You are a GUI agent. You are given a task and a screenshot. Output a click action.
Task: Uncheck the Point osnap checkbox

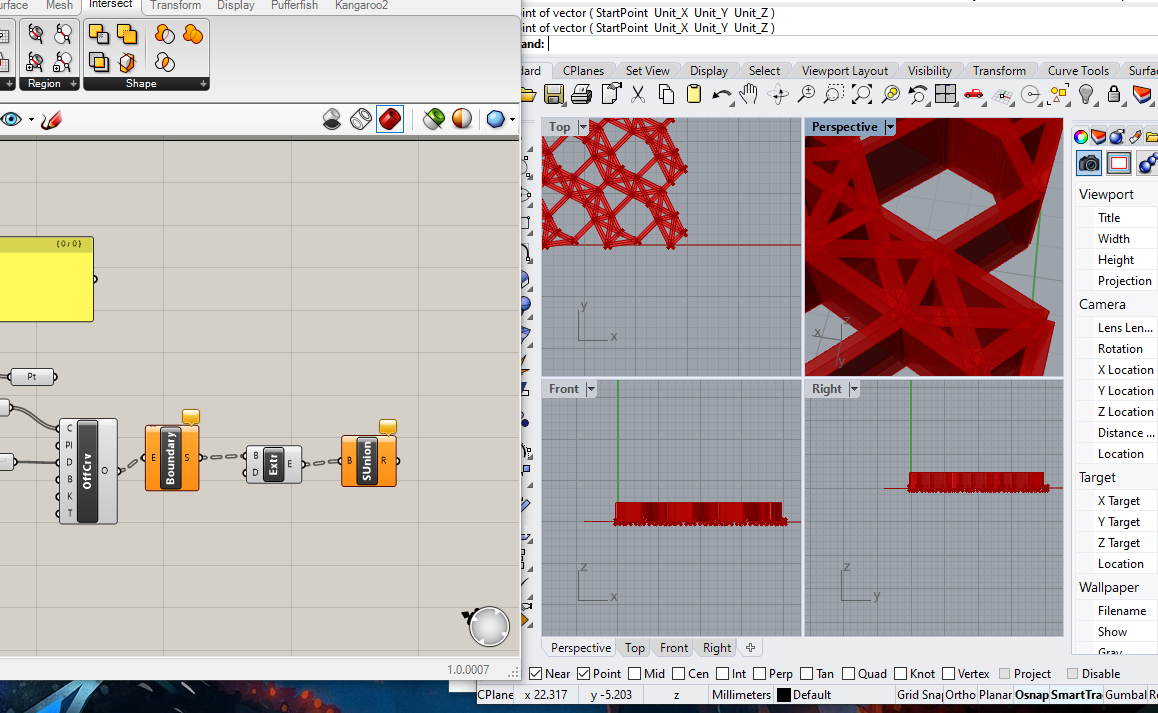coord(583,673)
